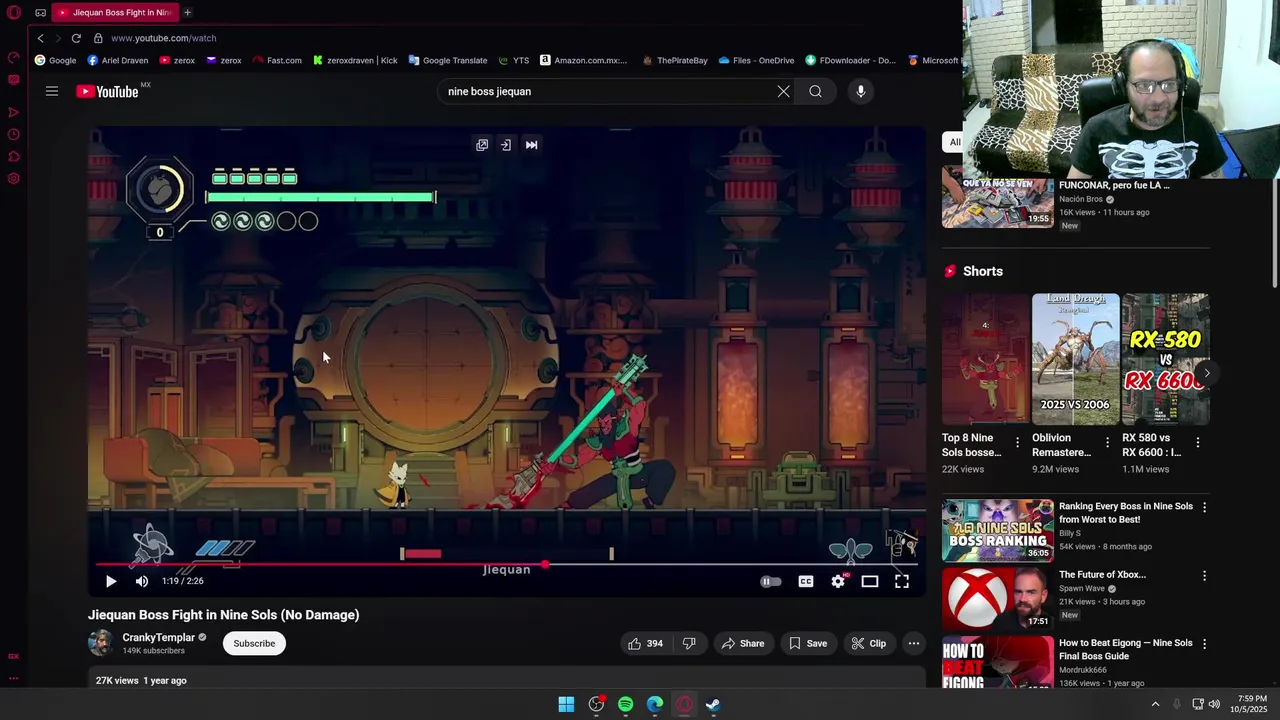Open the zeroxdraven Kick bookmark
The image size is (1280, 720).
pyautogui.click(x=355, y=60)
